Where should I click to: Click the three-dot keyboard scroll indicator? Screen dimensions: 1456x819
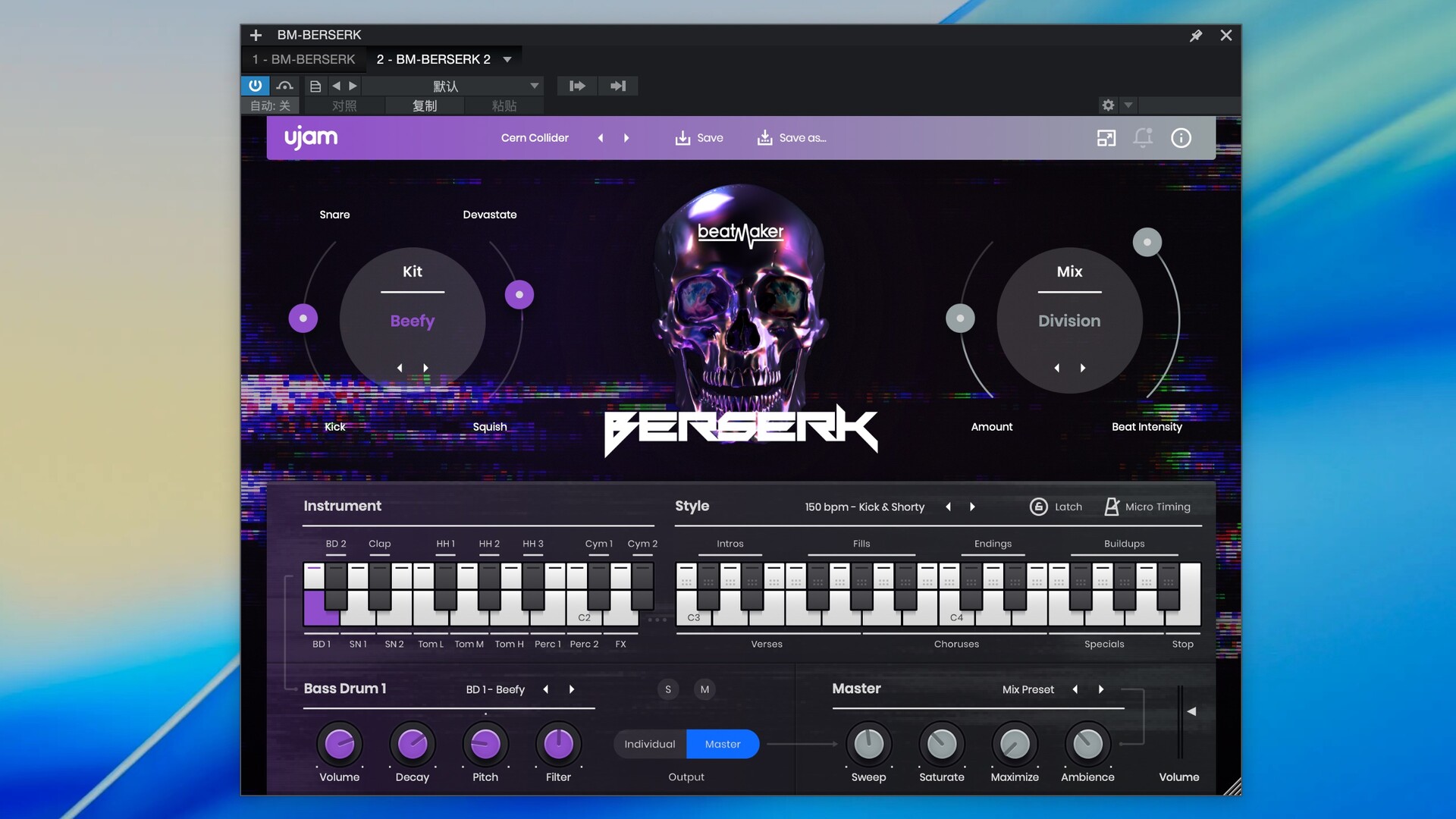(657, 620)
